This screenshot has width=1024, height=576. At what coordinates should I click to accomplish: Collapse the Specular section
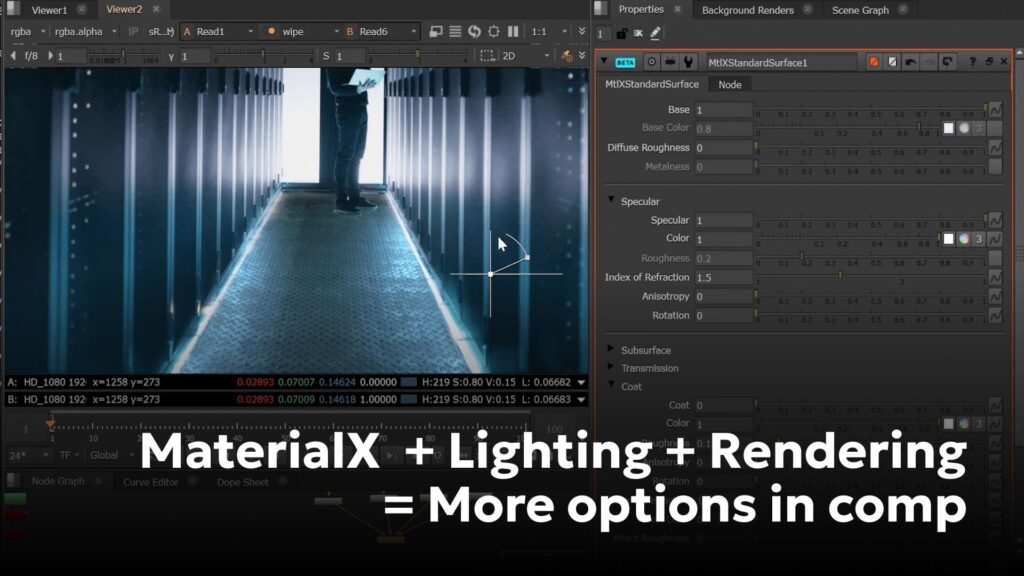[x=612, y=201]
